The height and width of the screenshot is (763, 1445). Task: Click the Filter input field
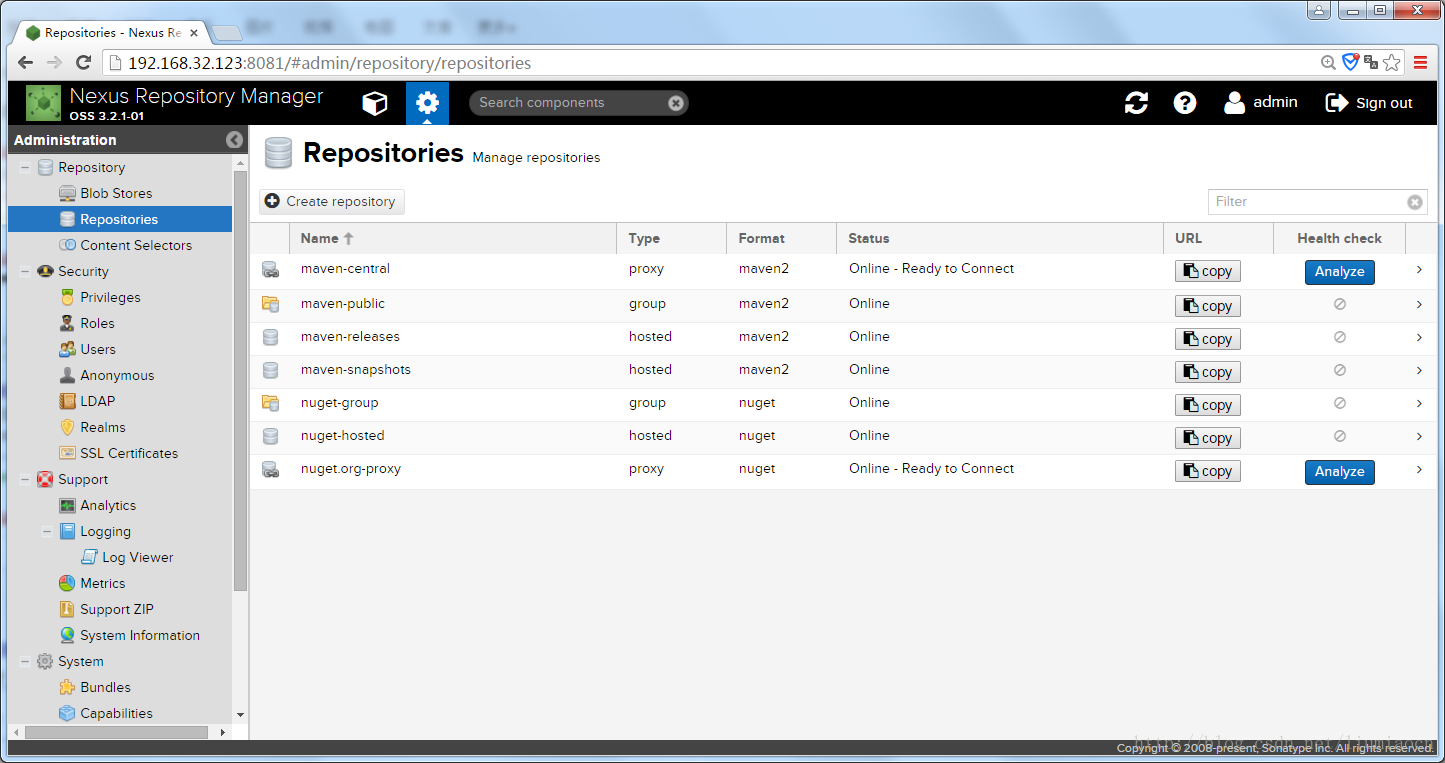[x=1308, y=202]
